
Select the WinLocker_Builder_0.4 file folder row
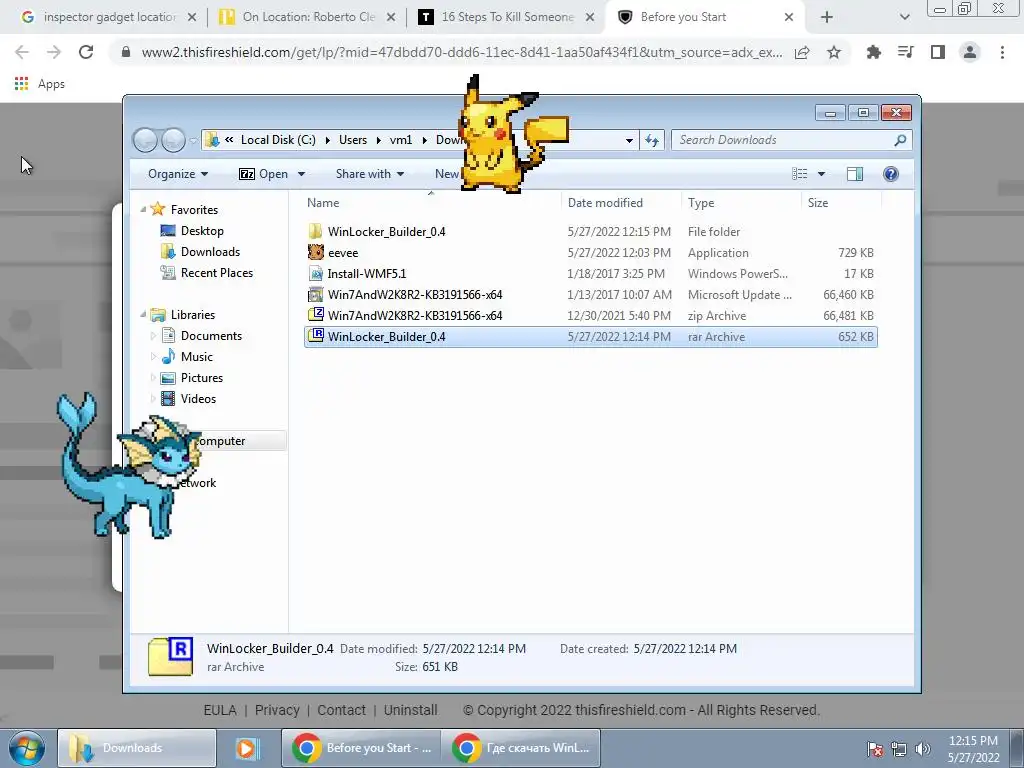[x=590, y=231]
